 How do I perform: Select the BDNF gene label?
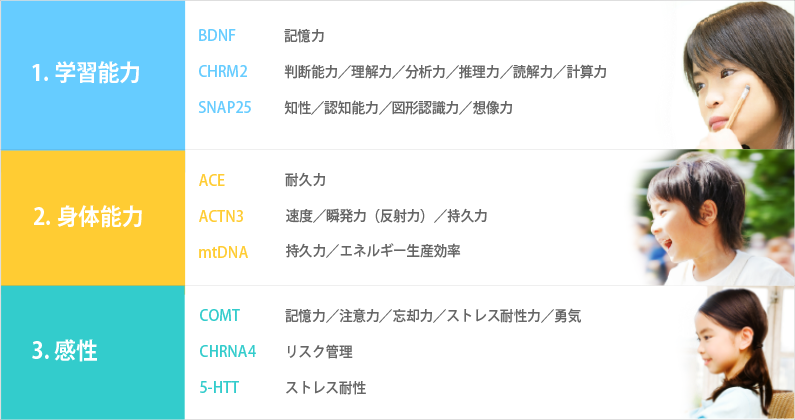point(216,36)
